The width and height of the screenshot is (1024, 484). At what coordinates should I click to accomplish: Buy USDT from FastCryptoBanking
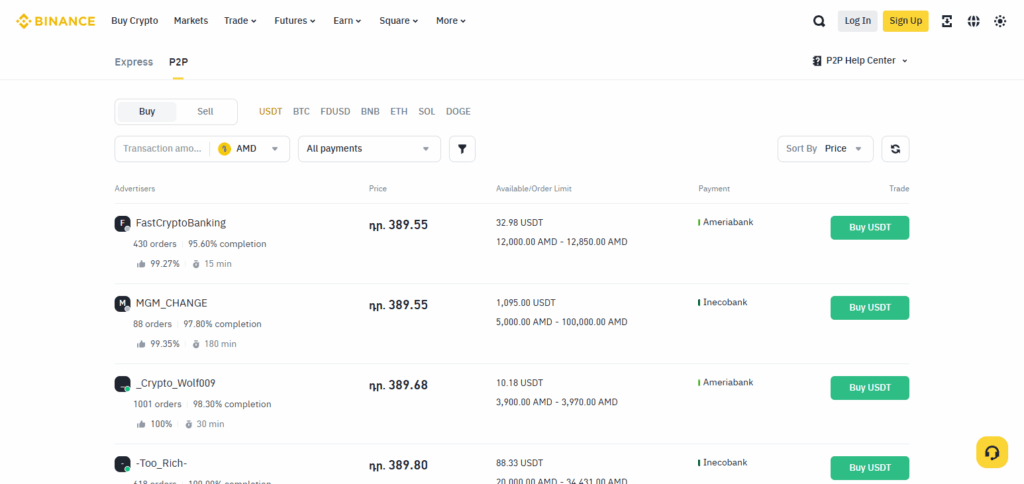tap(870, 228)
